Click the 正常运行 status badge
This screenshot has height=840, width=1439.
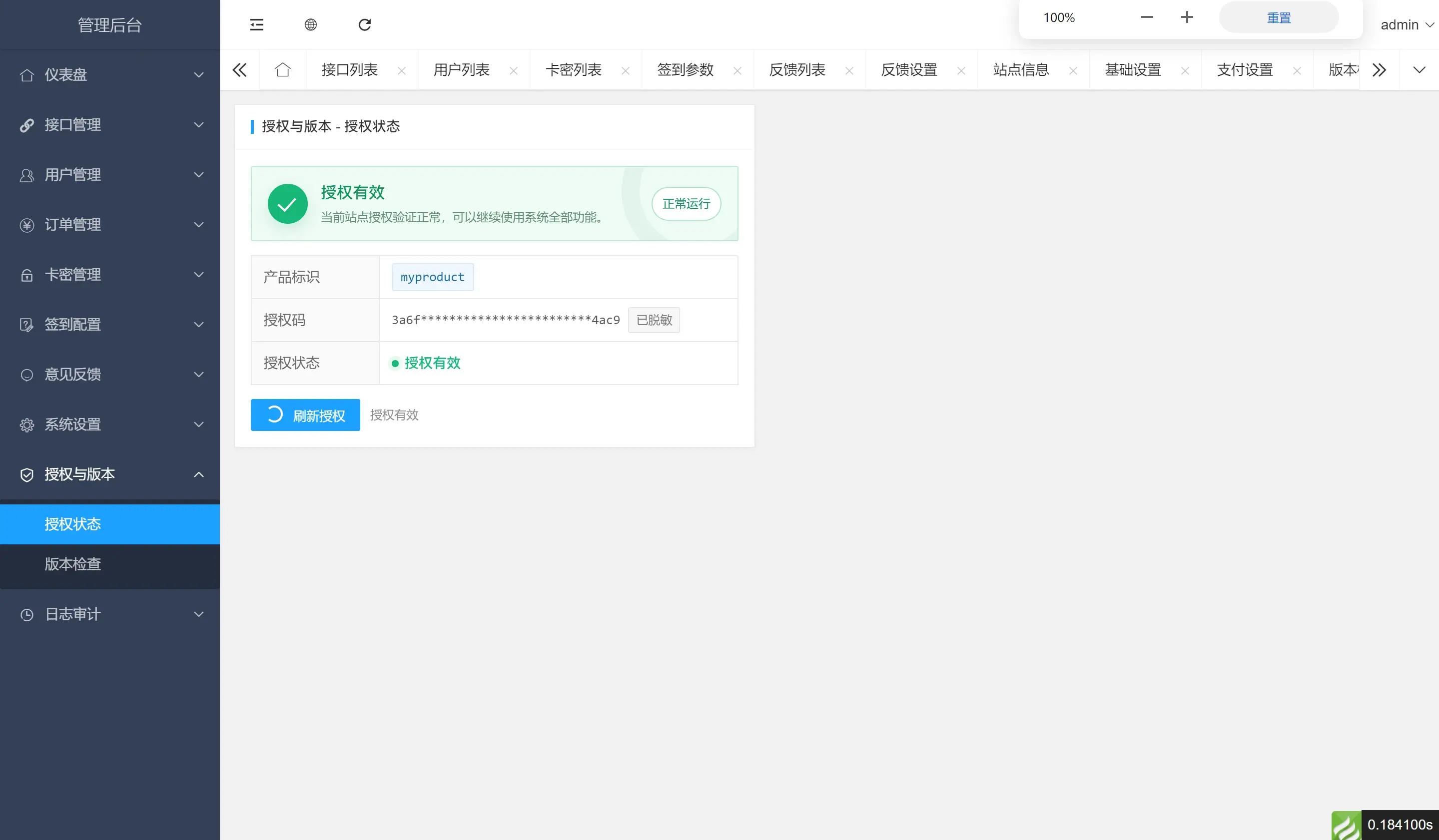pyautogui.click(x=686, y=204)
